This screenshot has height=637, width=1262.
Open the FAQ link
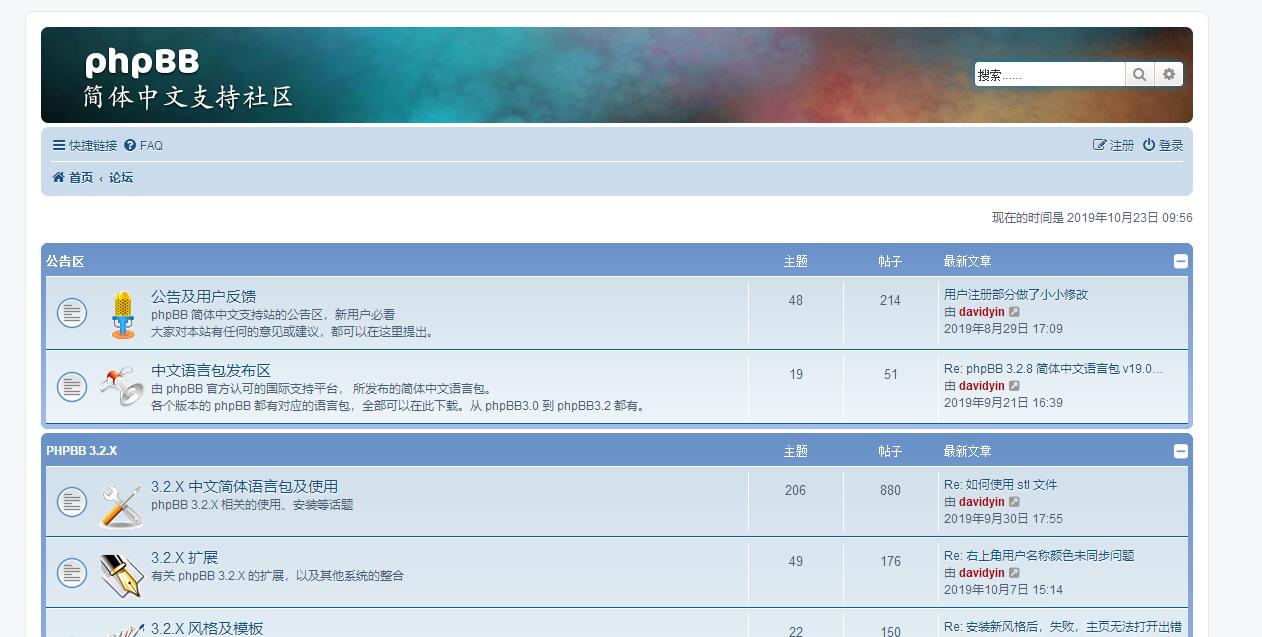pos(144,145)
